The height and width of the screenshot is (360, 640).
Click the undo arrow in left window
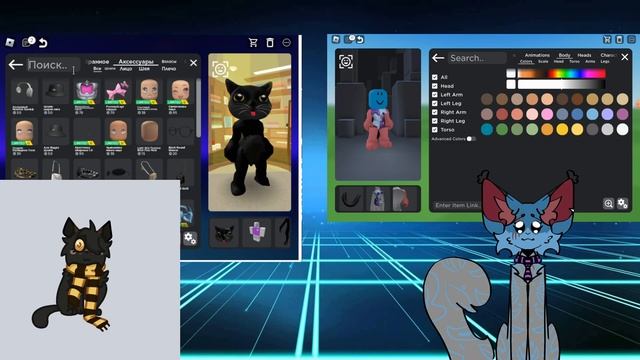coord(43,42)
